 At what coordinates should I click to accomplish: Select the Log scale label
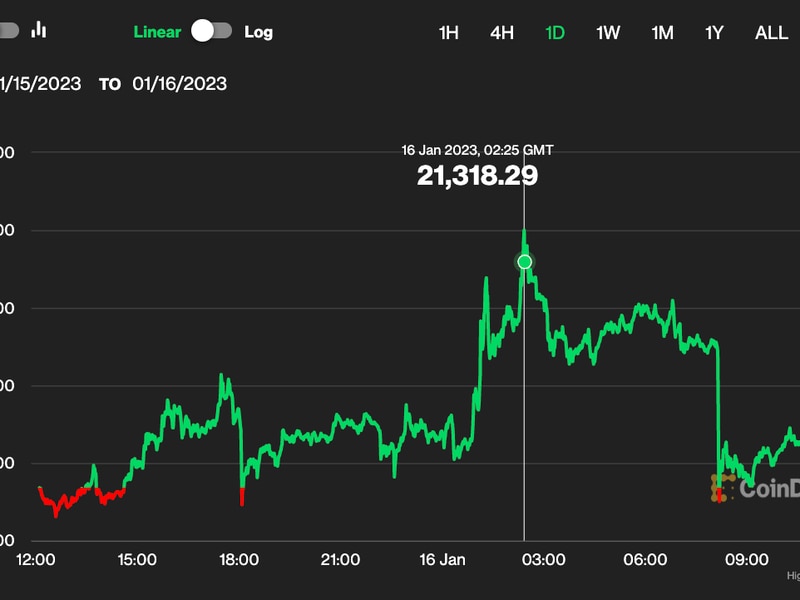(x=258, y=31)
